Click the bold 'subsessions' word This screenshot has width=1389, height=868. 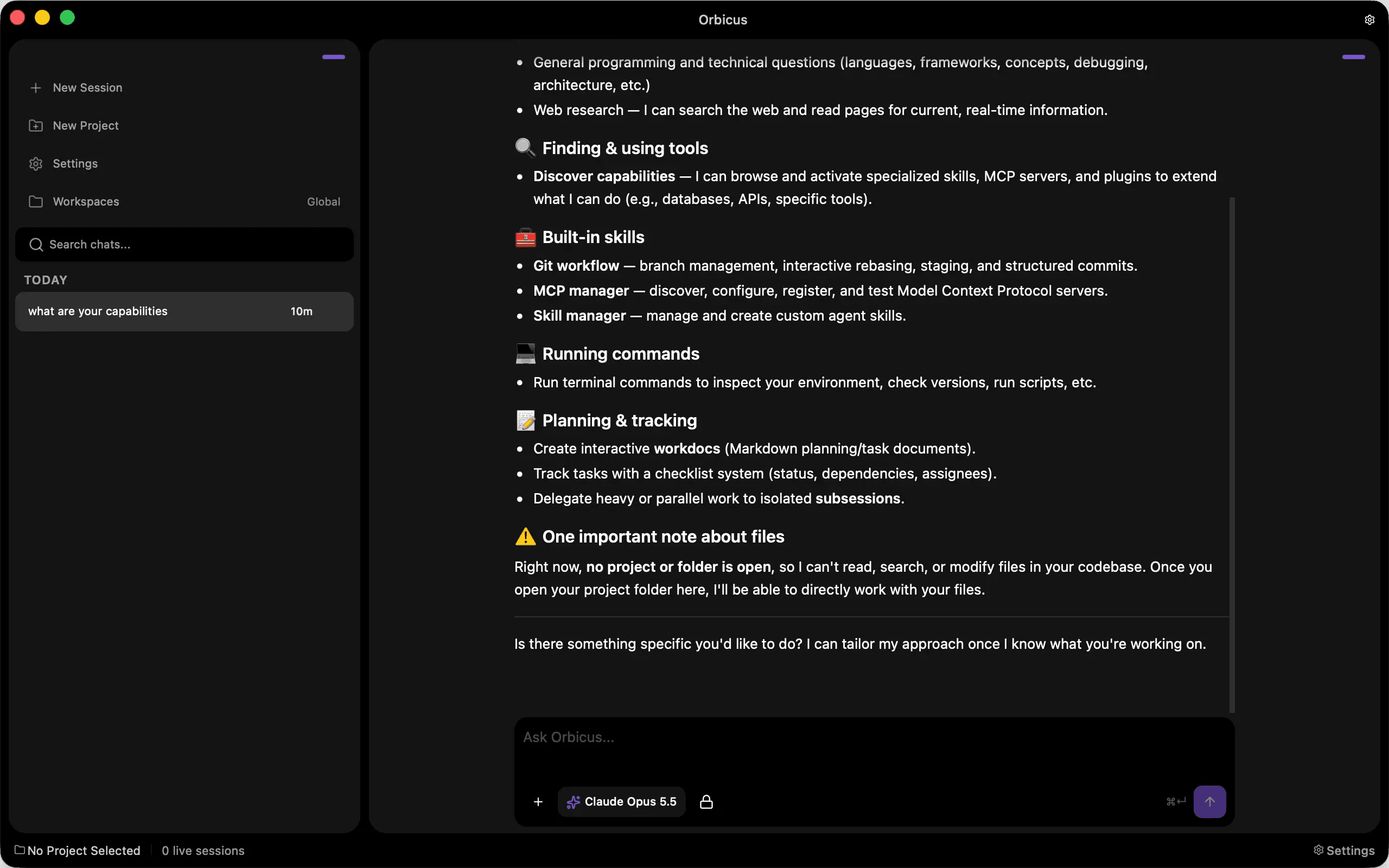click(x=857, y=499)
